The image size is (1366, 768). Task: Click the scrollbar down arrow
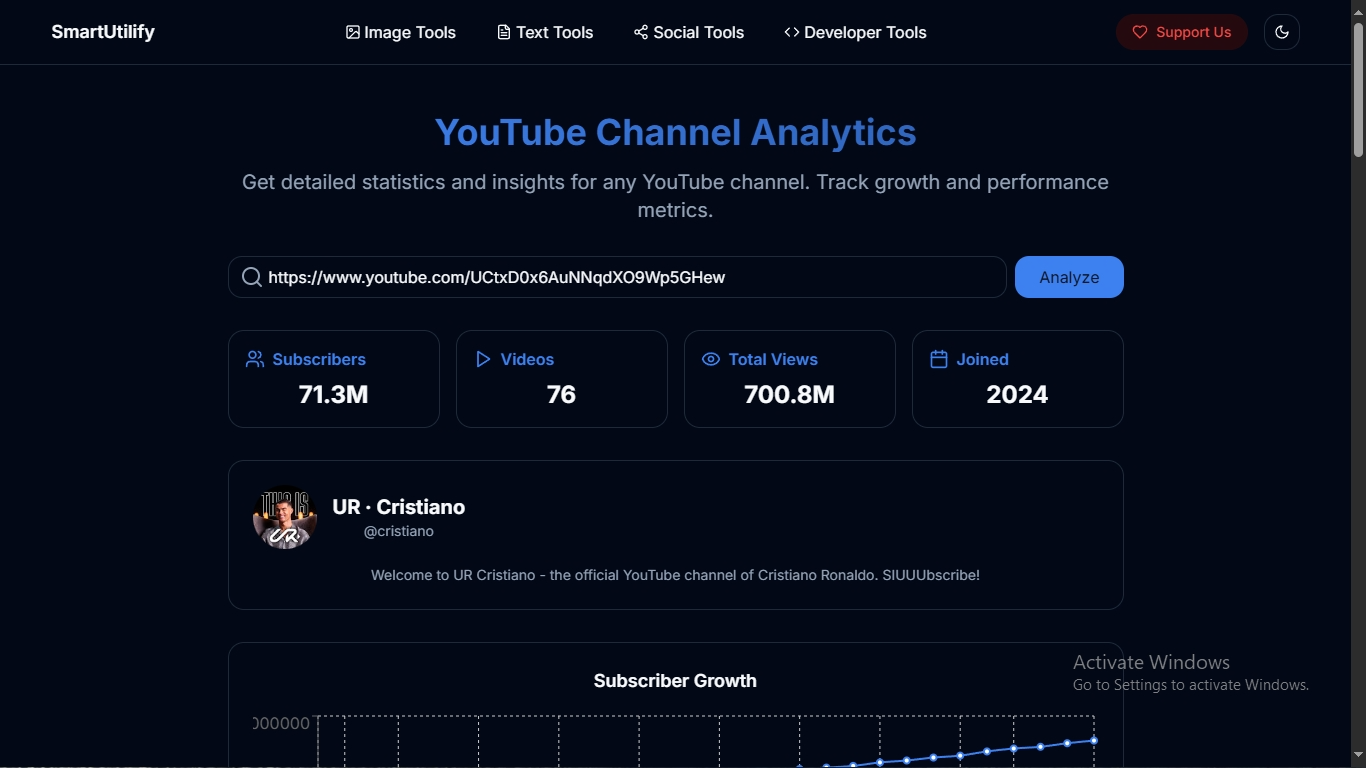coord(1358,757)
